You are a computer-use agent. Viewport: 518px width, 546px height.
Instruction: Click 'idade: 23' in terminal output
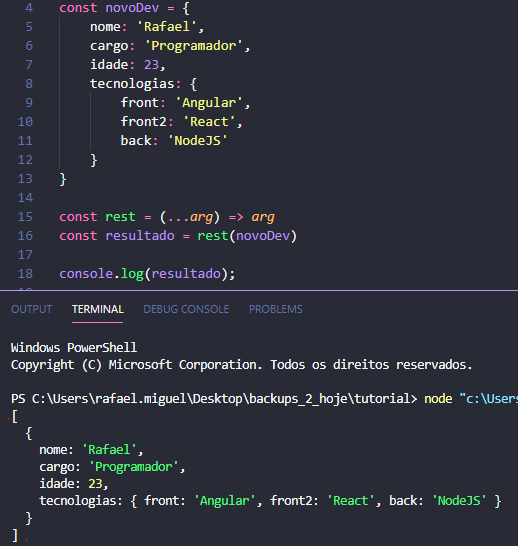pyautogui.click(x=71, y=484)
